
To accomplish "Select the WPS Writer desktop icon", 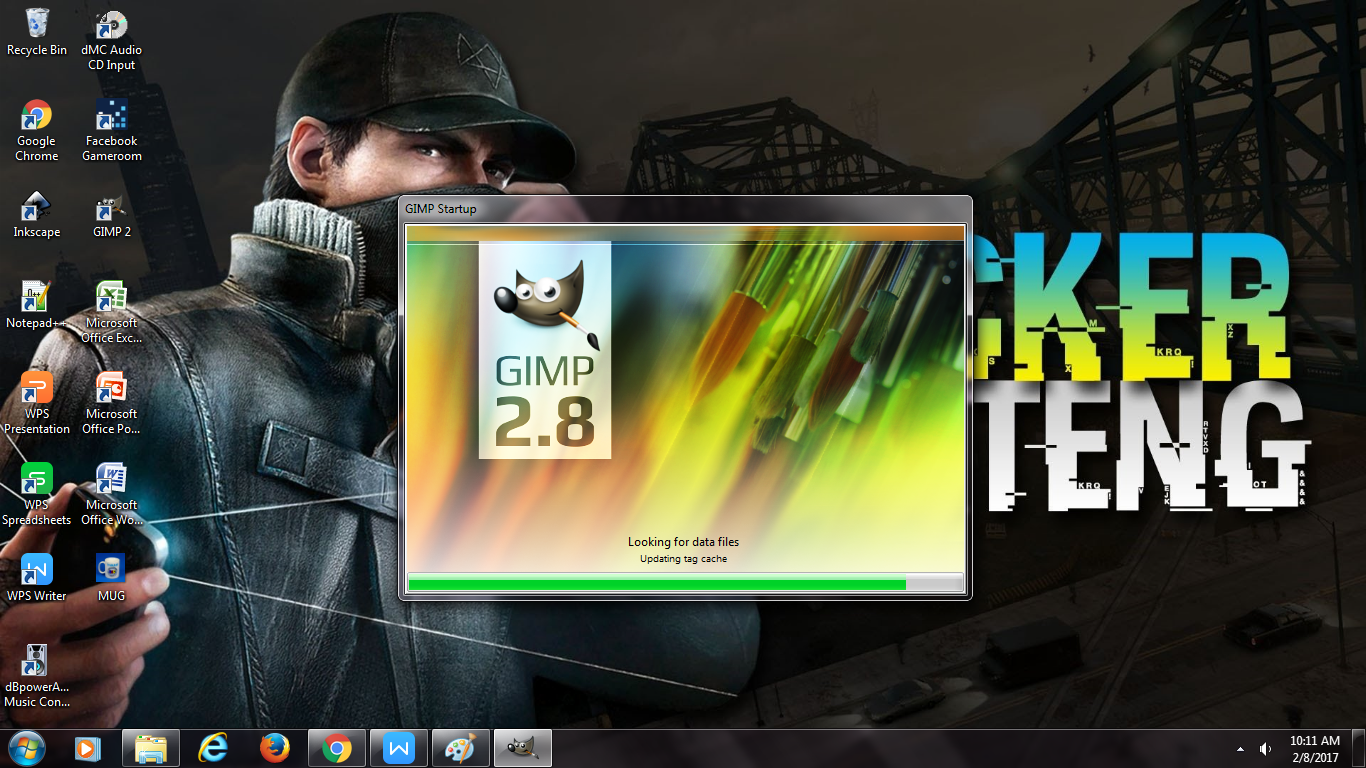I will coord(37,578).
